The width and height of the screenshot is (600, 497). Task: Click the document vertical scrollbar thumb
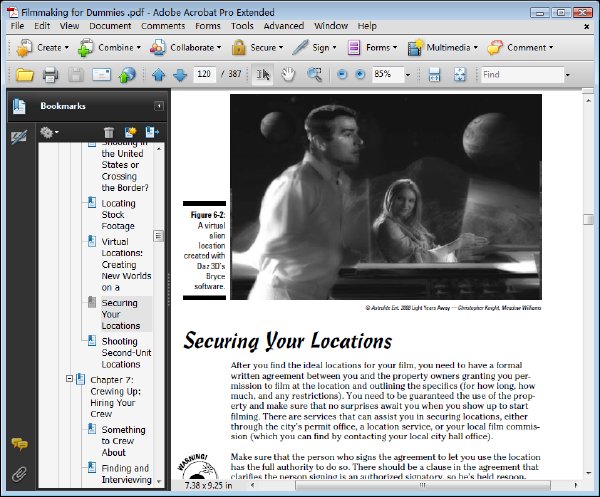[x=588, y=219]
